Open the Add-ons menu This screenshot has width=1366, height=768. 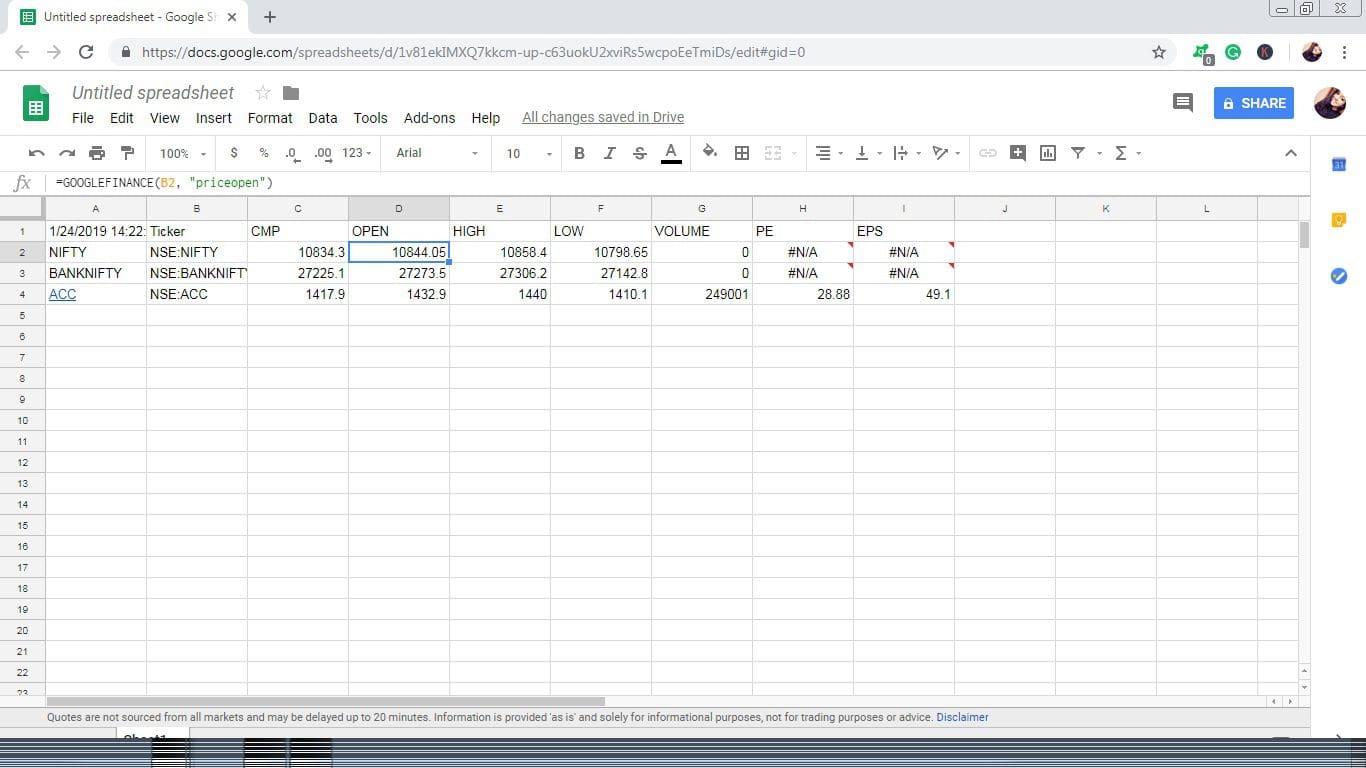pyautogui.click(x=429, y=118)
